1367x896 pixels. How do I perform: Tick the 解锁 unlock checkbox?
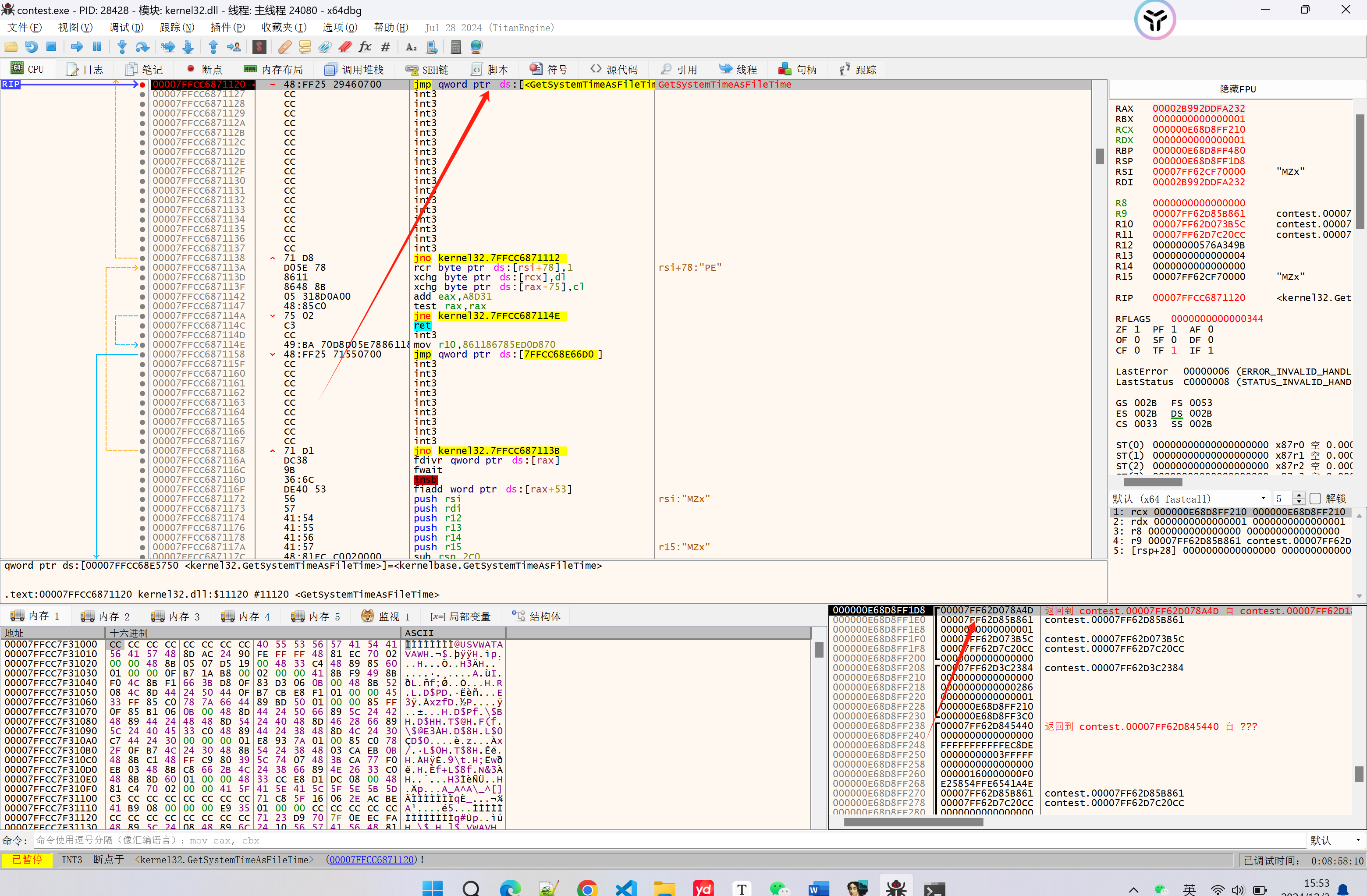point(1315,498)
